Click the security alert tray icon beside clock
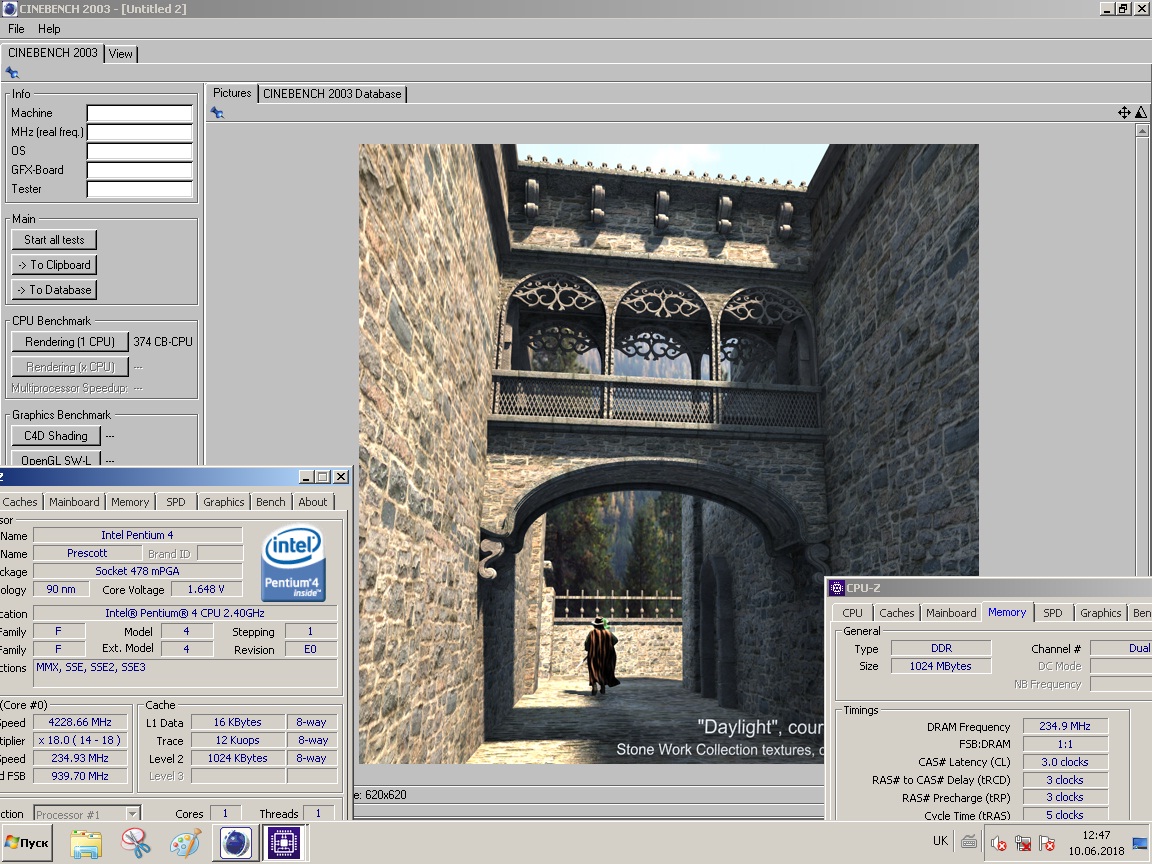Viewport: 1152px width, 864px height. tap(1047, 843)
